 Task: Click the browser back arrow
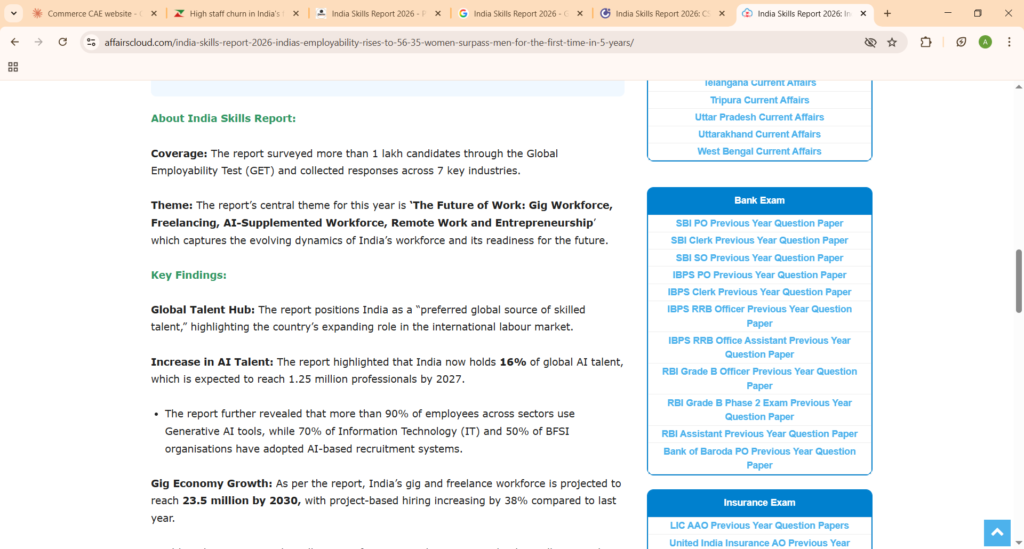[14, 42]
